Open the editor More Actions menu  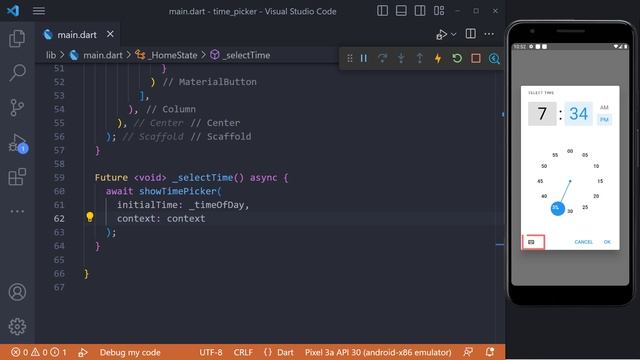489,34
